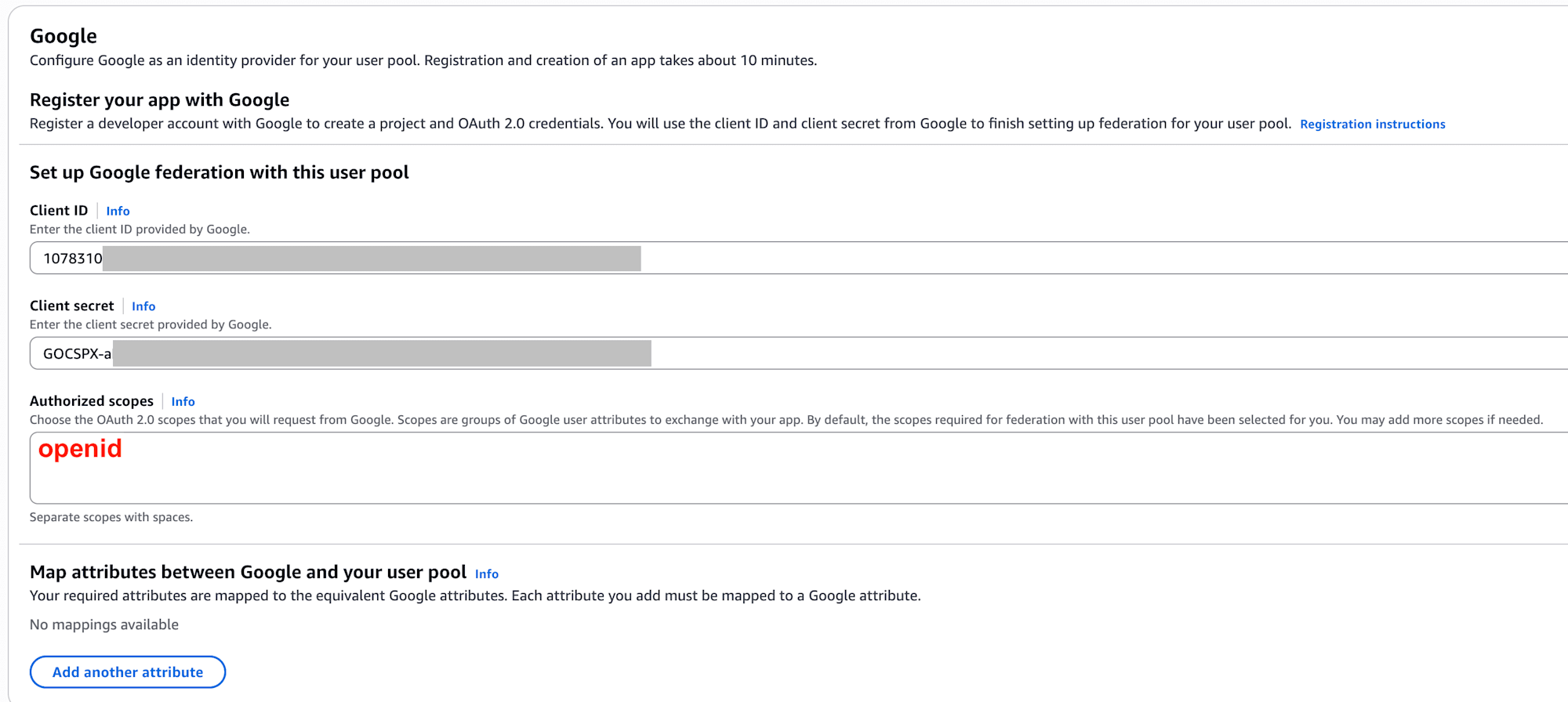This screenshot has width=1568, height=702.
Task: Place cursor on the red openid text
Action: [80, 449]
